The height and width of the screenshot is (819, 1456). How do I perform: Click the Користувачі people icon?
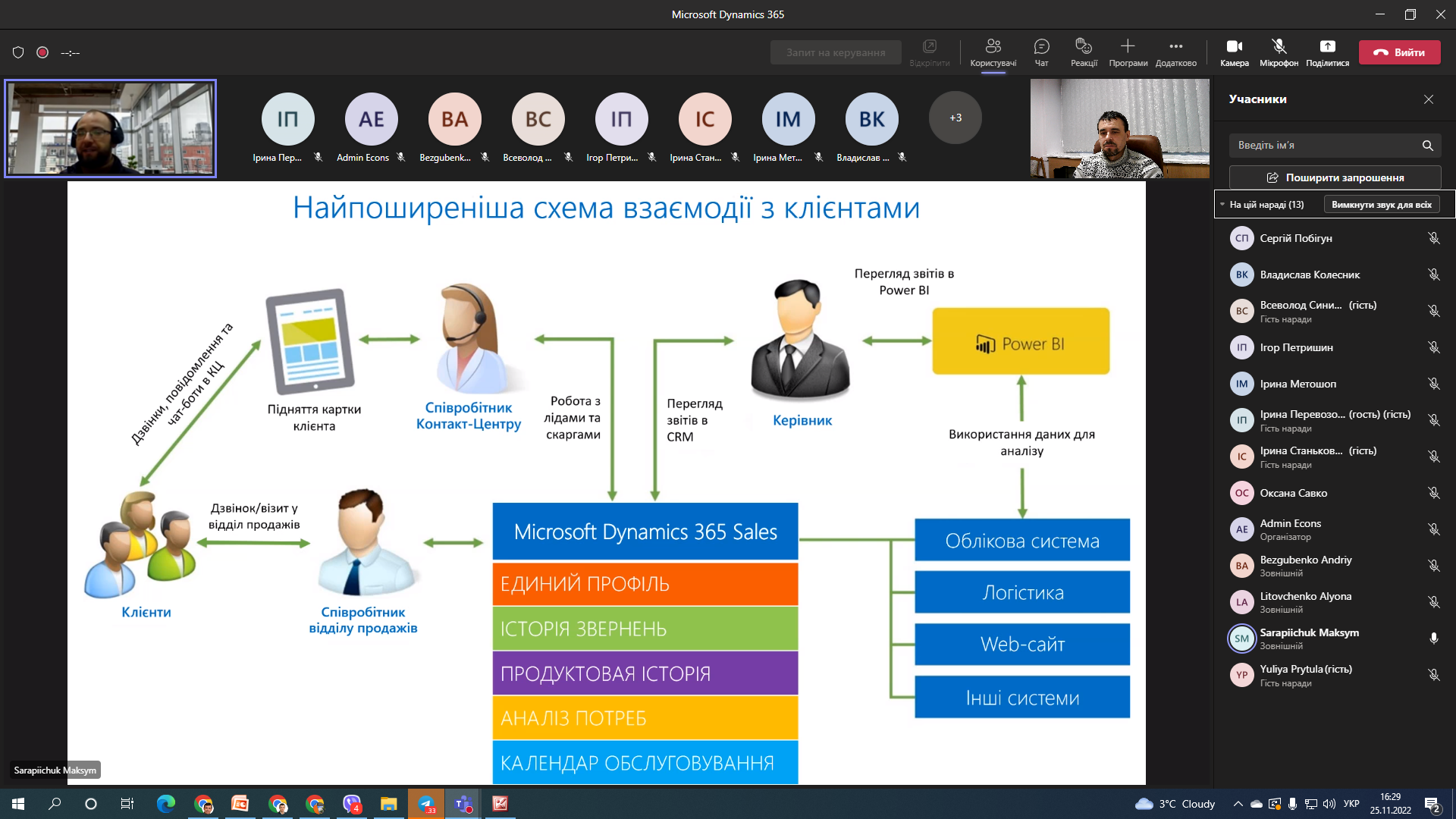pos(993,47)
